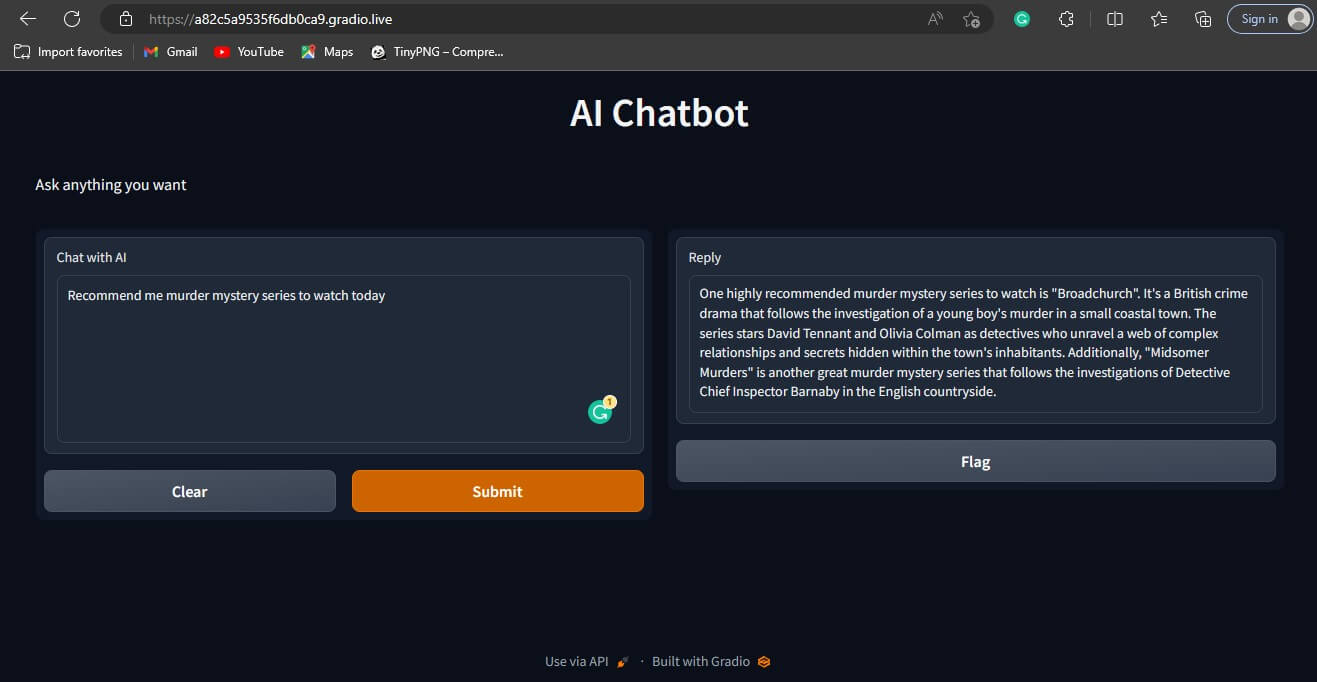Screen dimensions: 1317x682
Task: Open the Import favorites folder
Action: click(x=68, y=52)
